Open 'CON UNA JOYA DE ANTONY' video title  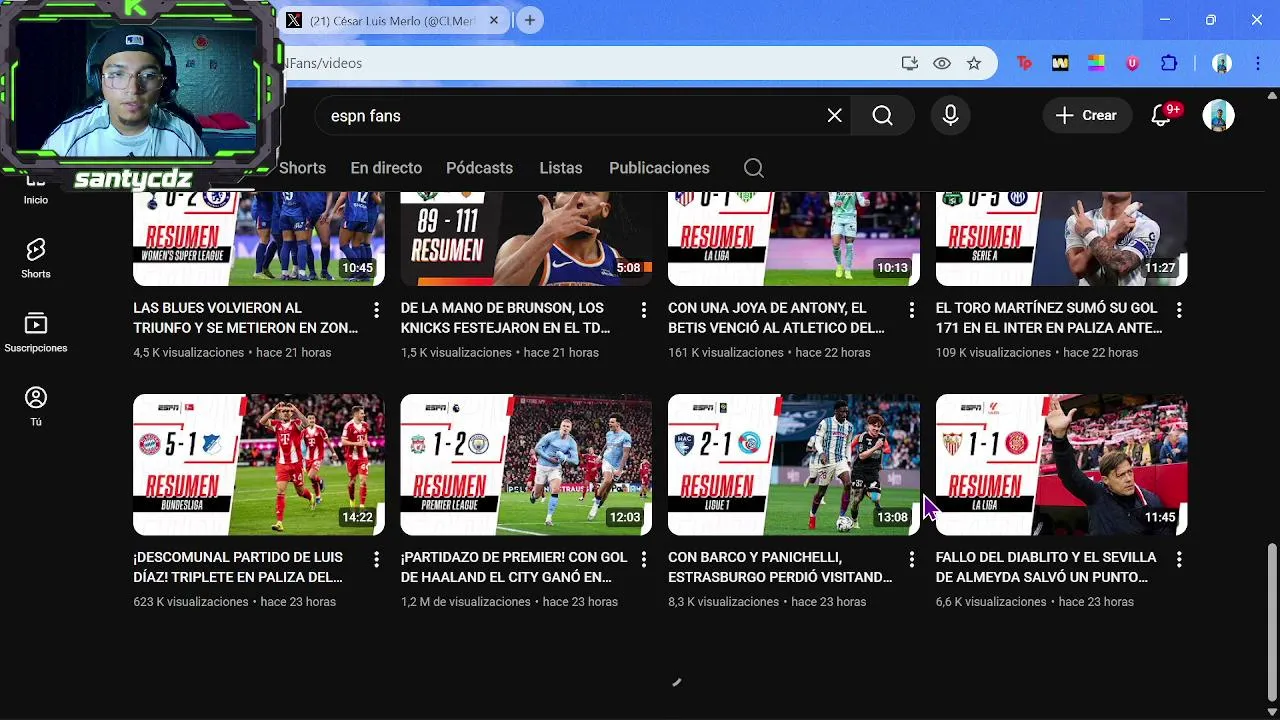pos(776,318)
